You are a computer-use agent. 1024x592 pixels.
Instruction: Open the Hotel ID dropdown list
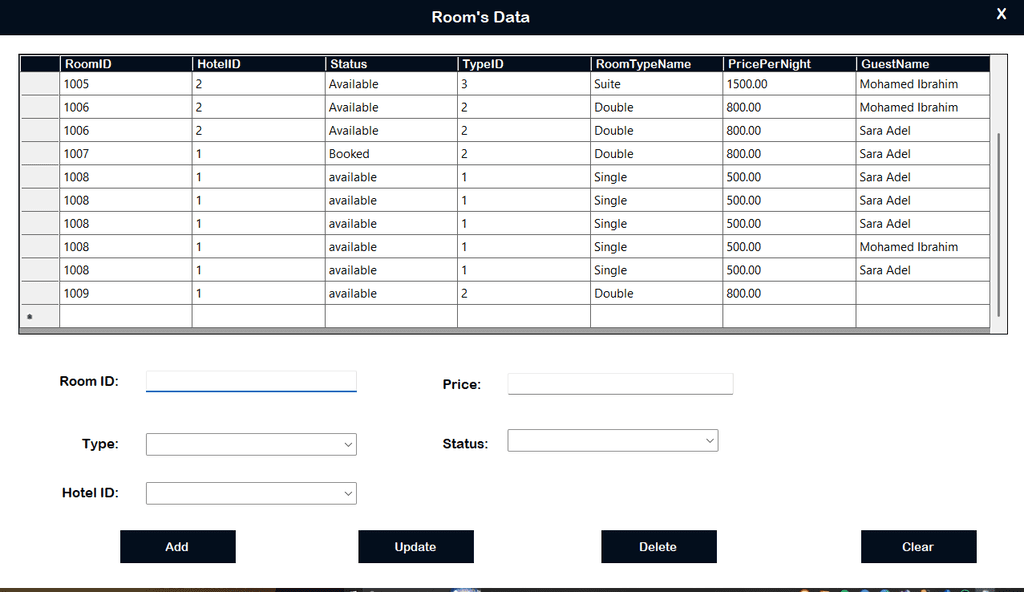click(x=251, y=493)
